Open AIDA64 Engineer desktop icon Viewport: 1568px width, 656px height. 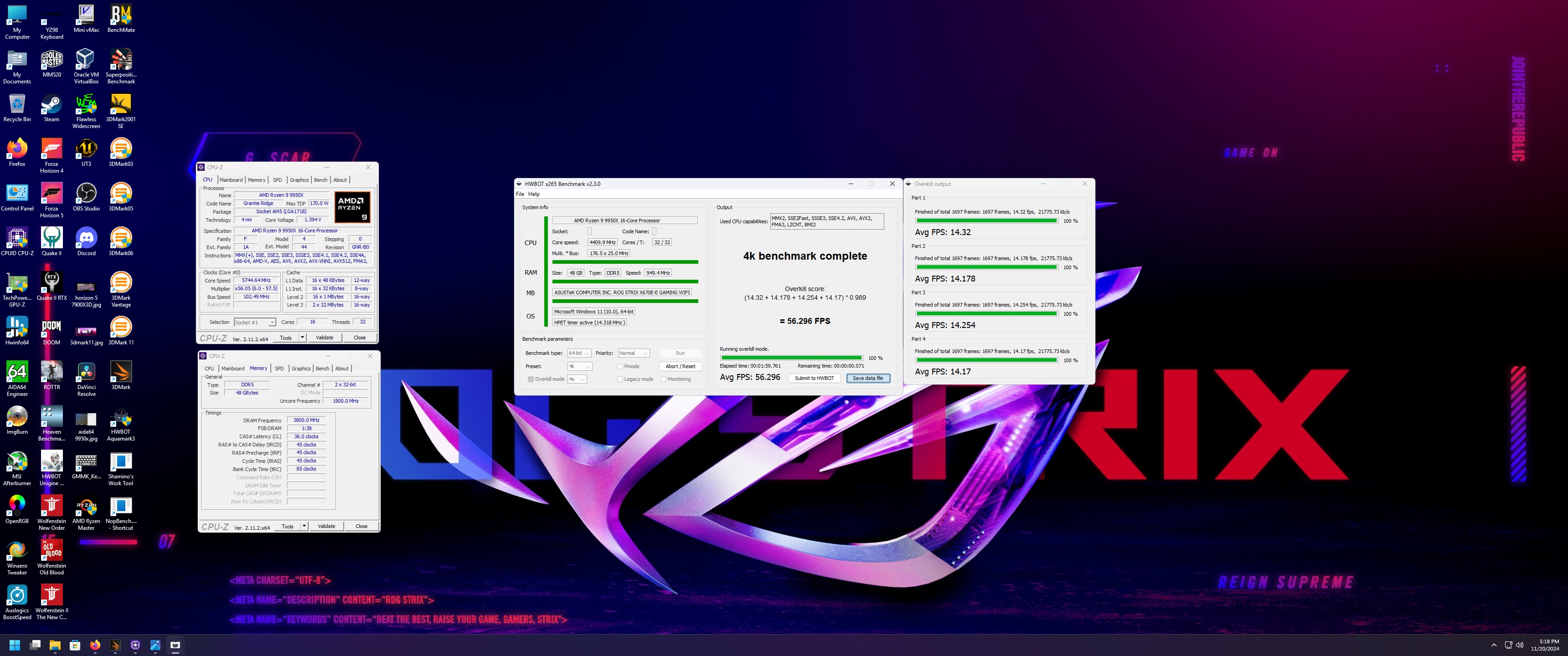point(17,379)
